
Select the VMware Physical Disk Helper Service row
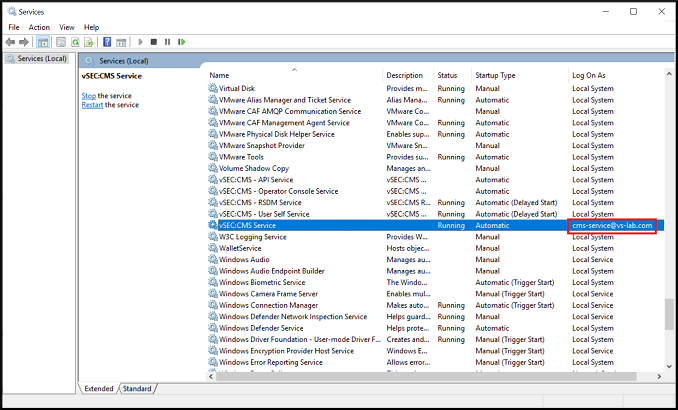[435, 134]
